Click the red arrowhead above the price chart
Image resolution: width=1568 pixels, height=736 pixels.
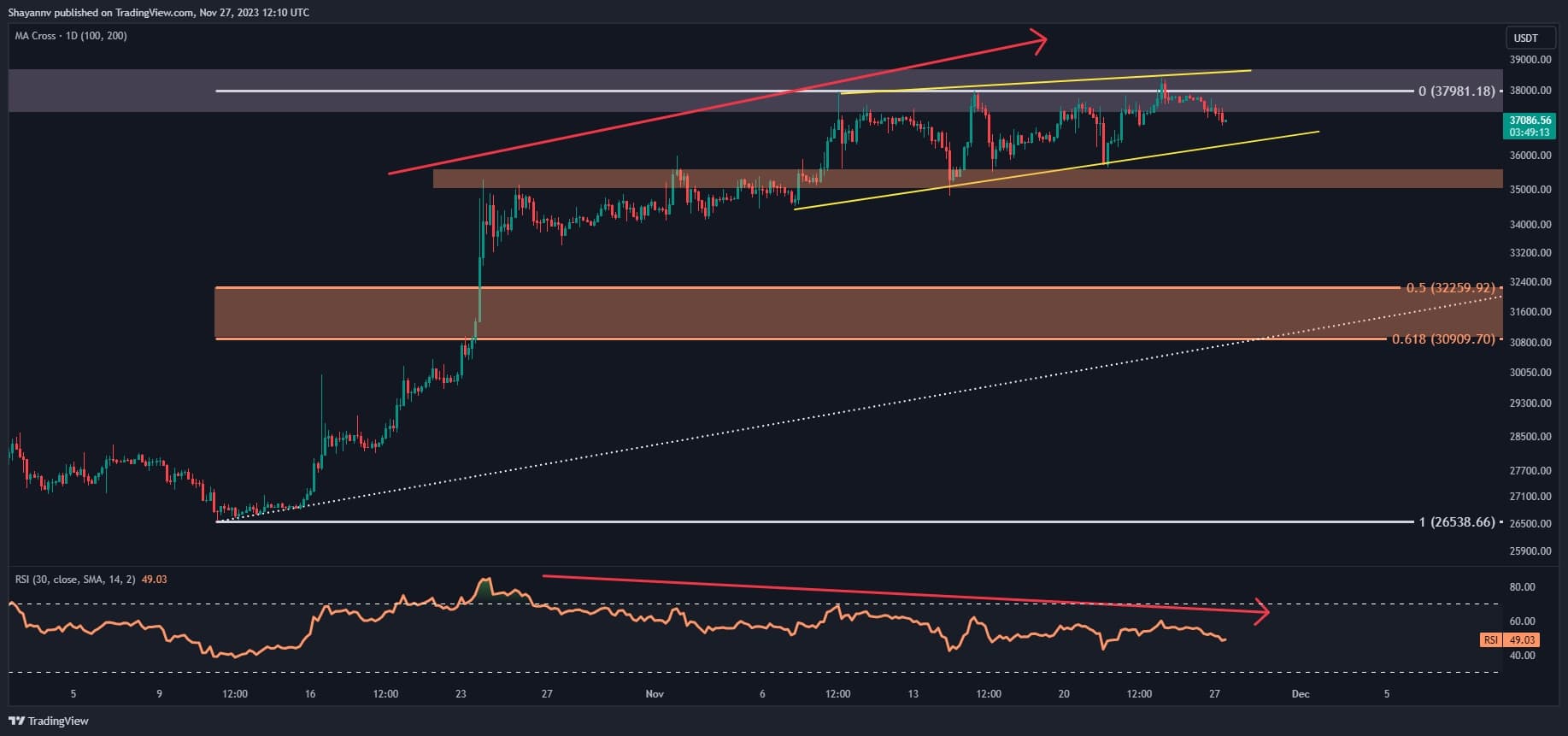(1037, 41)
